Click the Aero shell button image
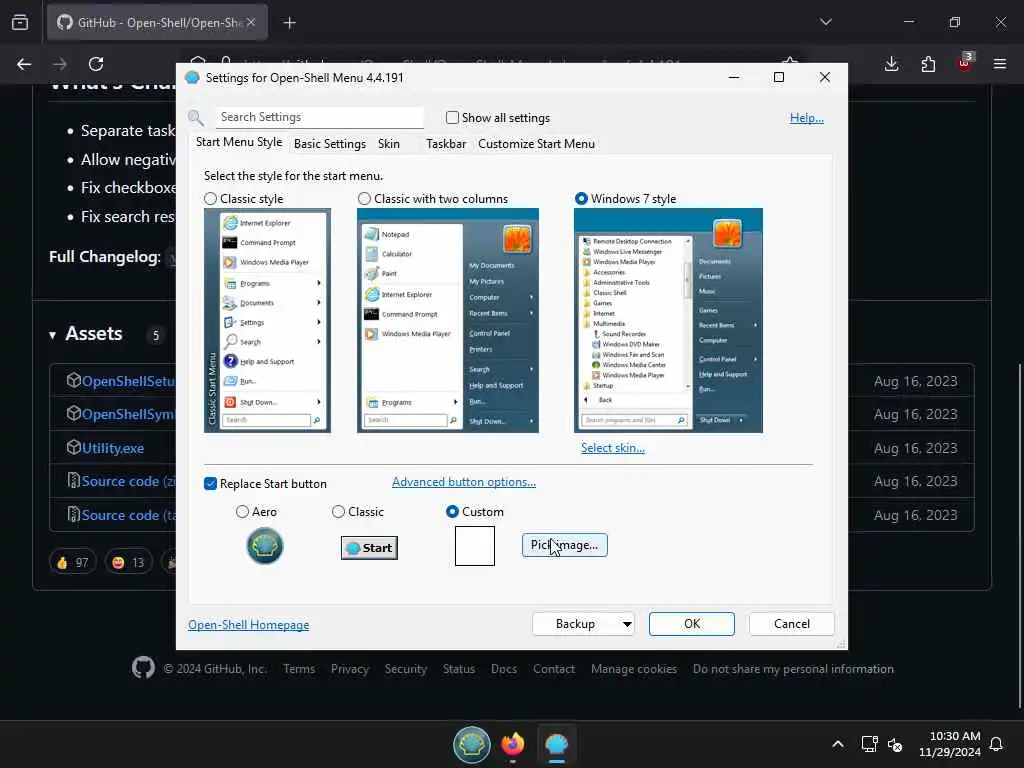 coord(264,546)
